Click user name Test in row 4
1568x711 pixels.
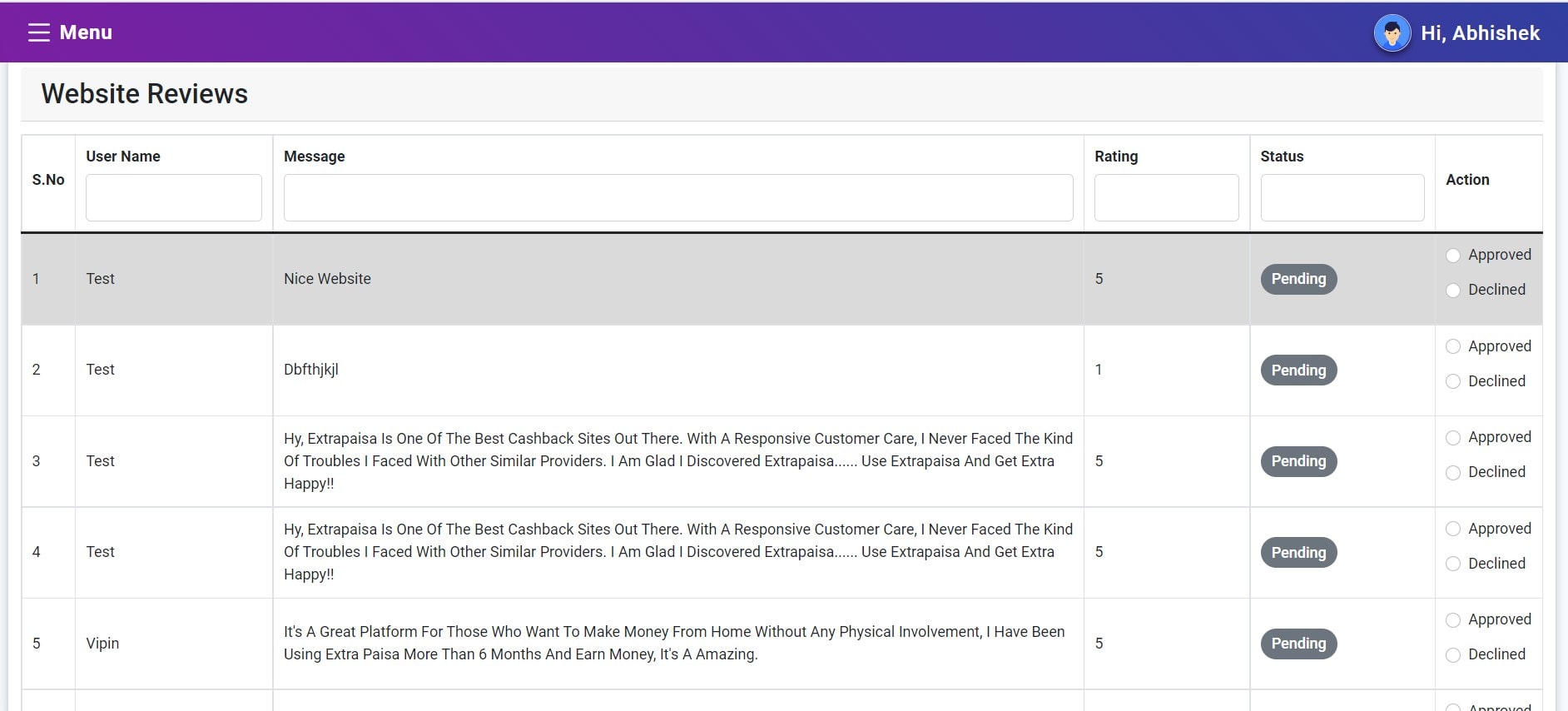(100, 552)
